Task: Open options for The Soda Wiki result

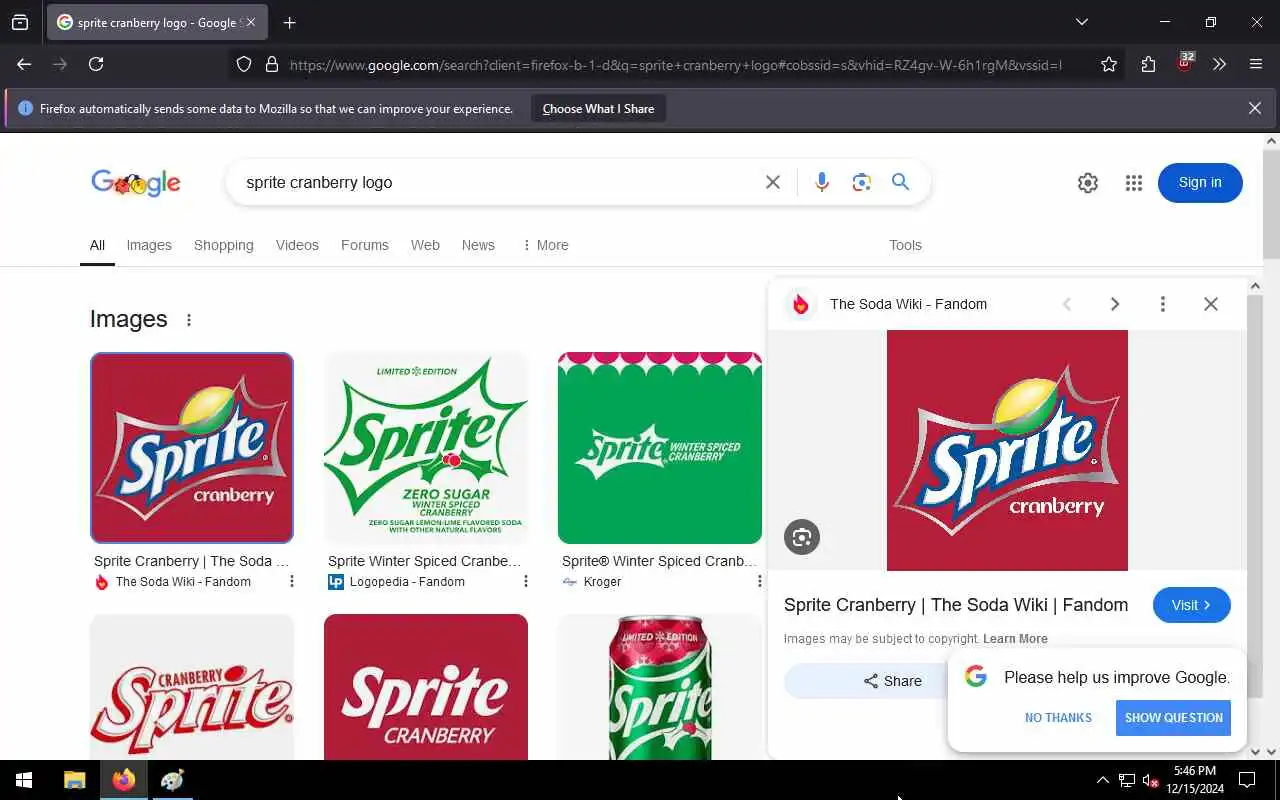Action: (292, 581)
